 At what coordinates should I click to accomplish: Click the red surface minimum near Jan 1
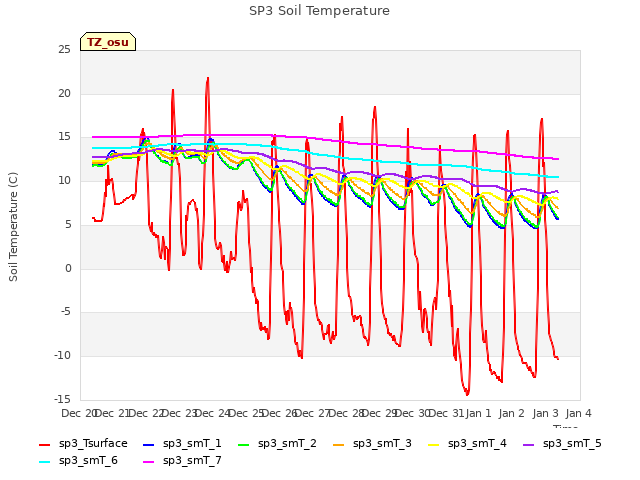click(x=467, y=394)
